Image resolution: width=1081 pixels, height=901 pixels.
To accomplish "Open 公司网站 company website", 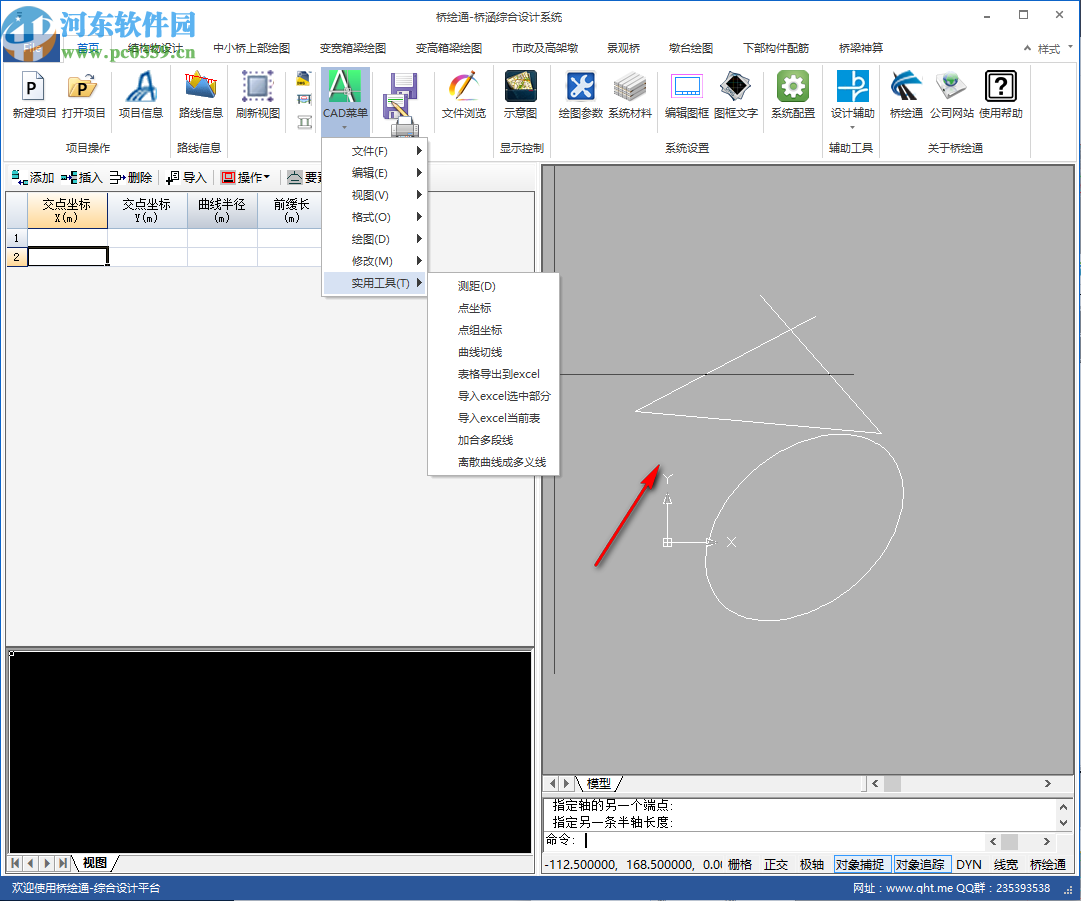I will [951, 95].
